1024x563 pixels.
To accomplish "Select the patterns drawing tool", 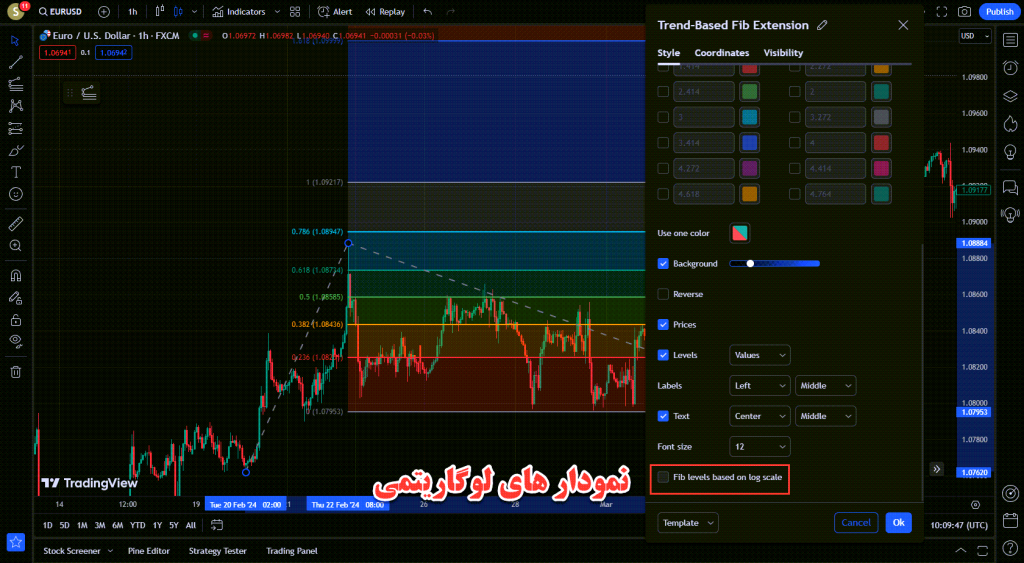I will 16,106.
